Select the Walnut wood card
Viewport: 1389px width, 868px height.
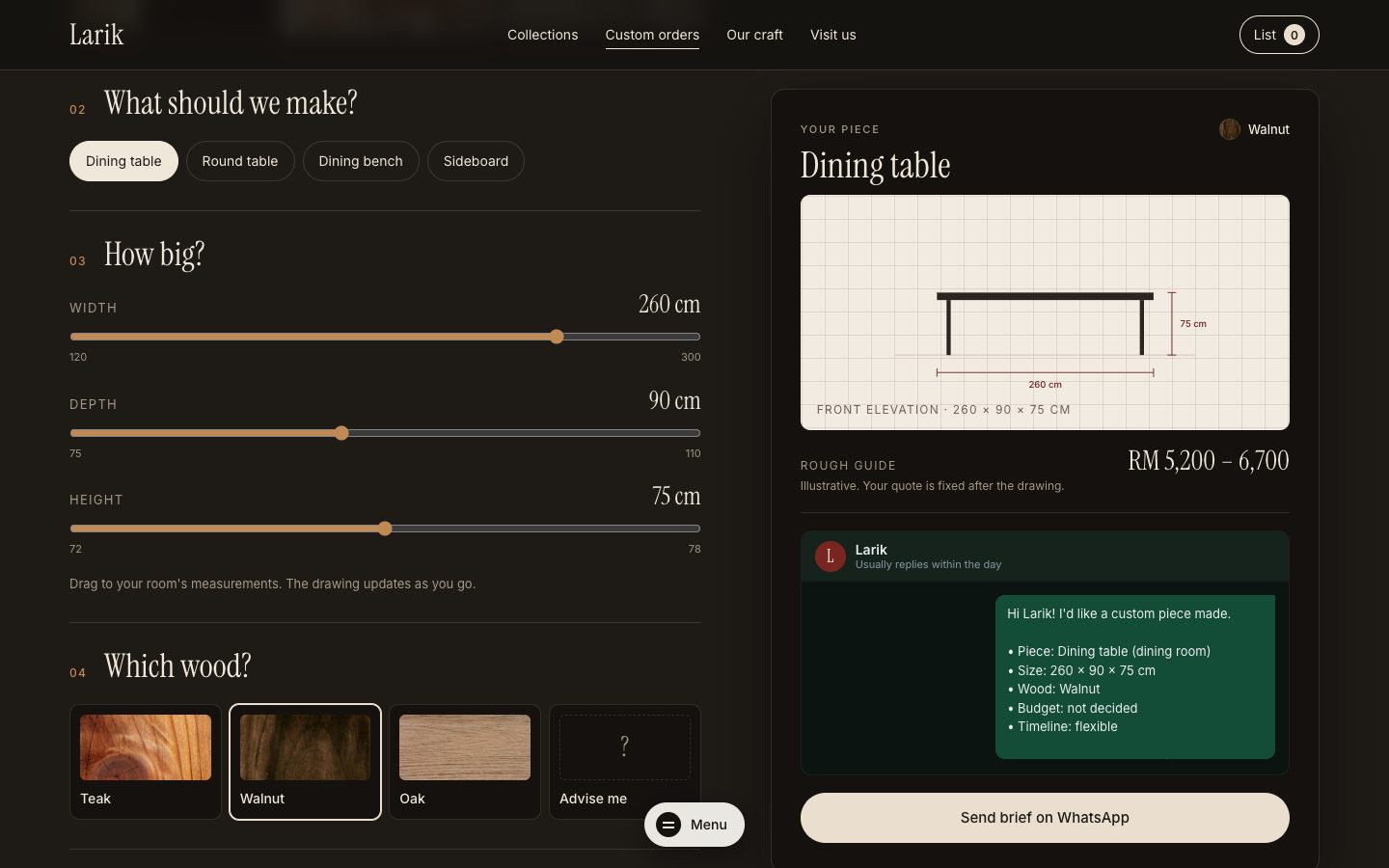tap(305, 762)
